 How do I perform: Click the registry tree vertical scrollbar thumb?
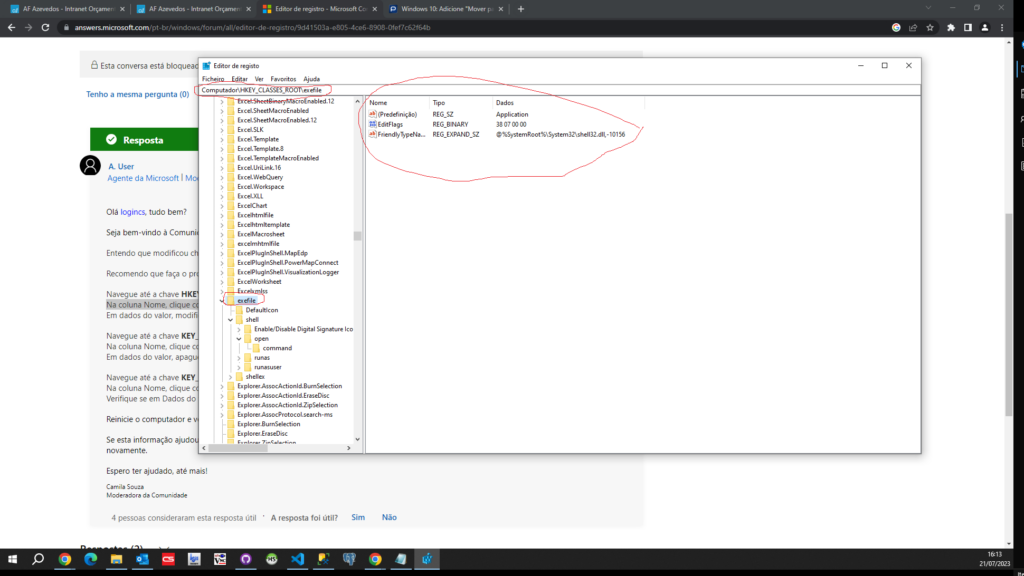(358, 236)
